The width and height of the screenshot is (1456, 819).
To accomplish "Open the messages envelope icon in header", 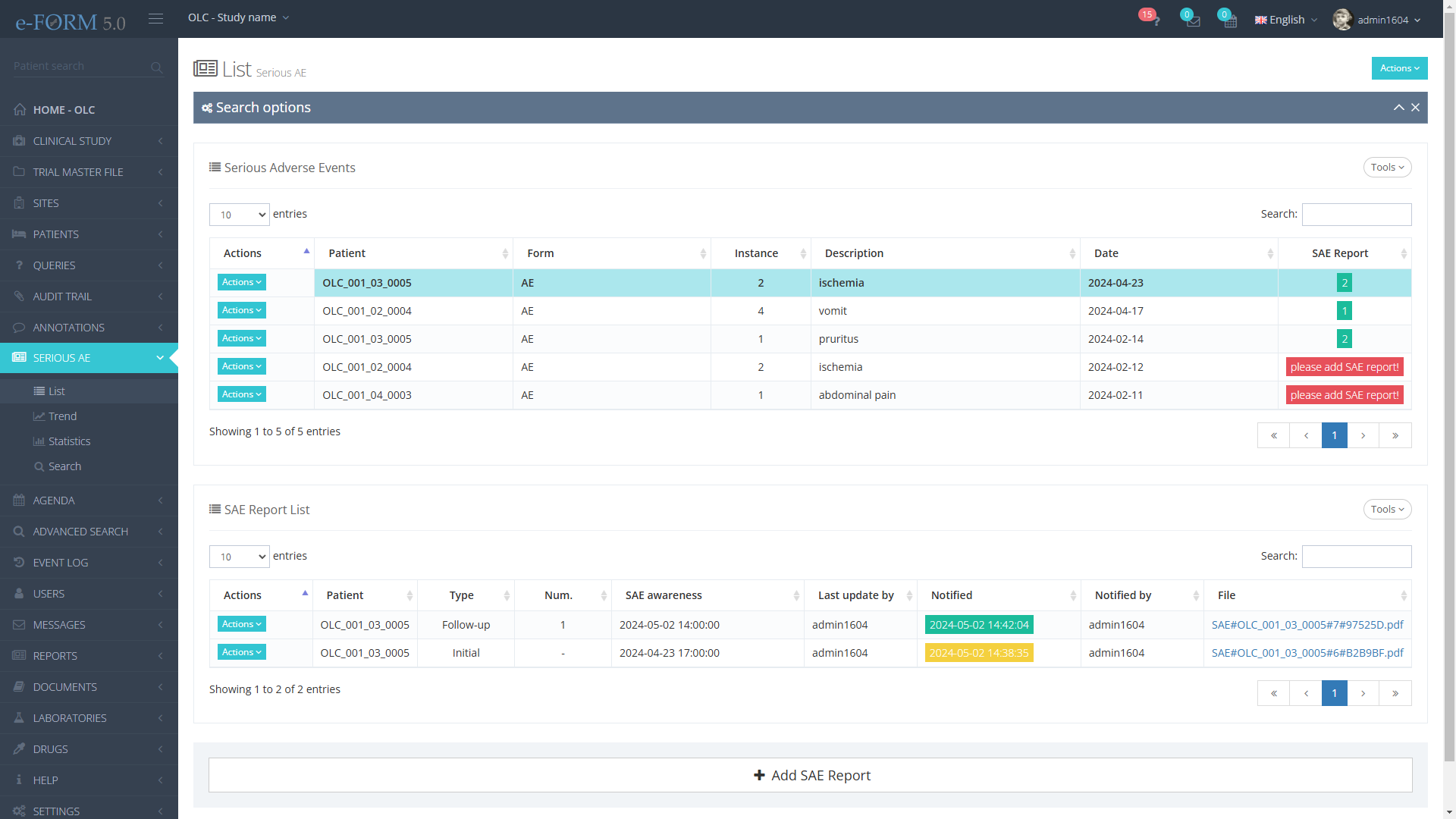I will tap(1193, 20).
